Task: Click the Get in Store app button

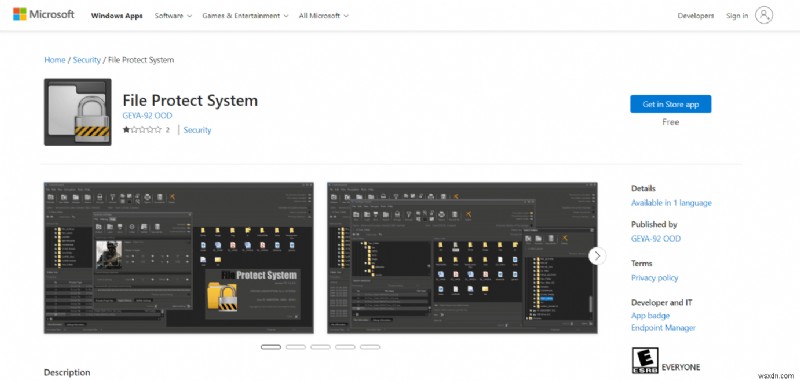Action: coord(670,104)
